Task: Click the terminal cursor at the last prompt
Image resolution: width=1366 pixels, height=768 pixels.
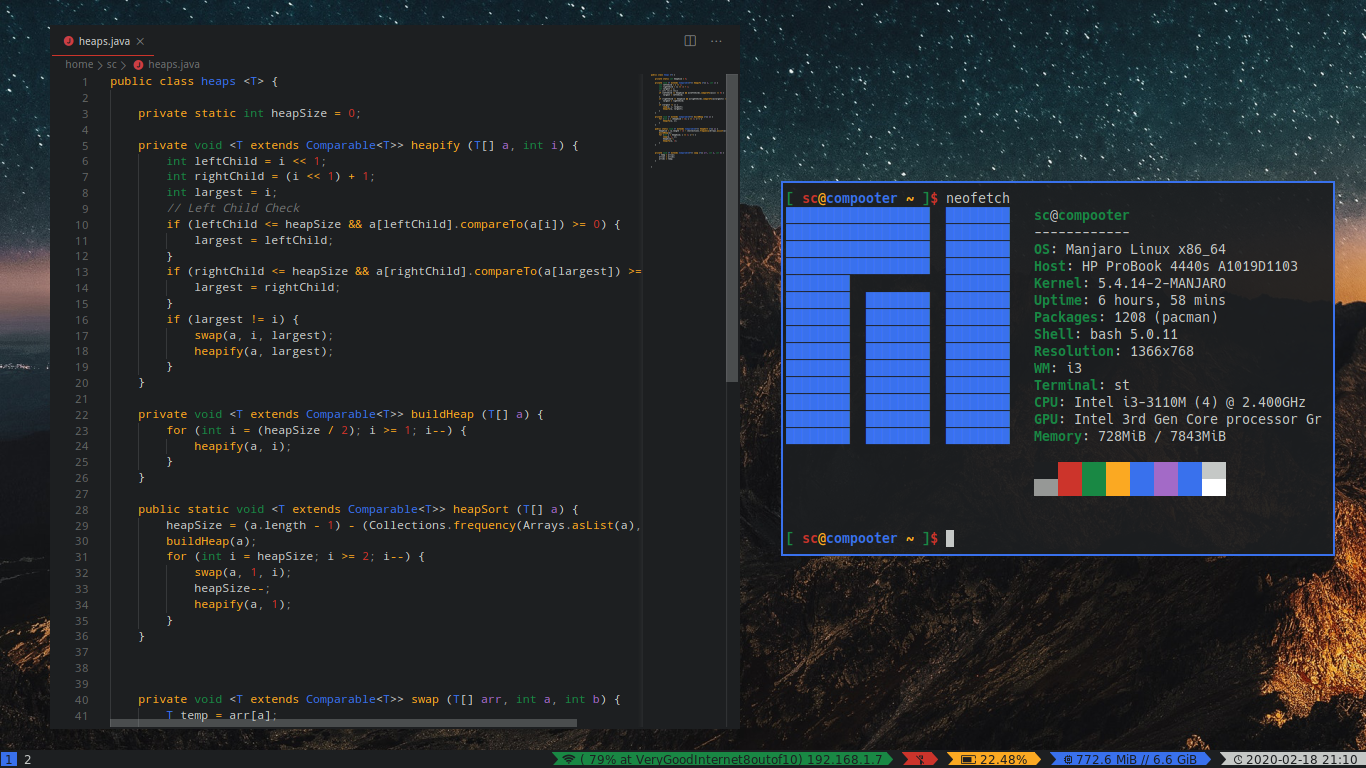Action: pyautogui.click(x=950, y=538)
